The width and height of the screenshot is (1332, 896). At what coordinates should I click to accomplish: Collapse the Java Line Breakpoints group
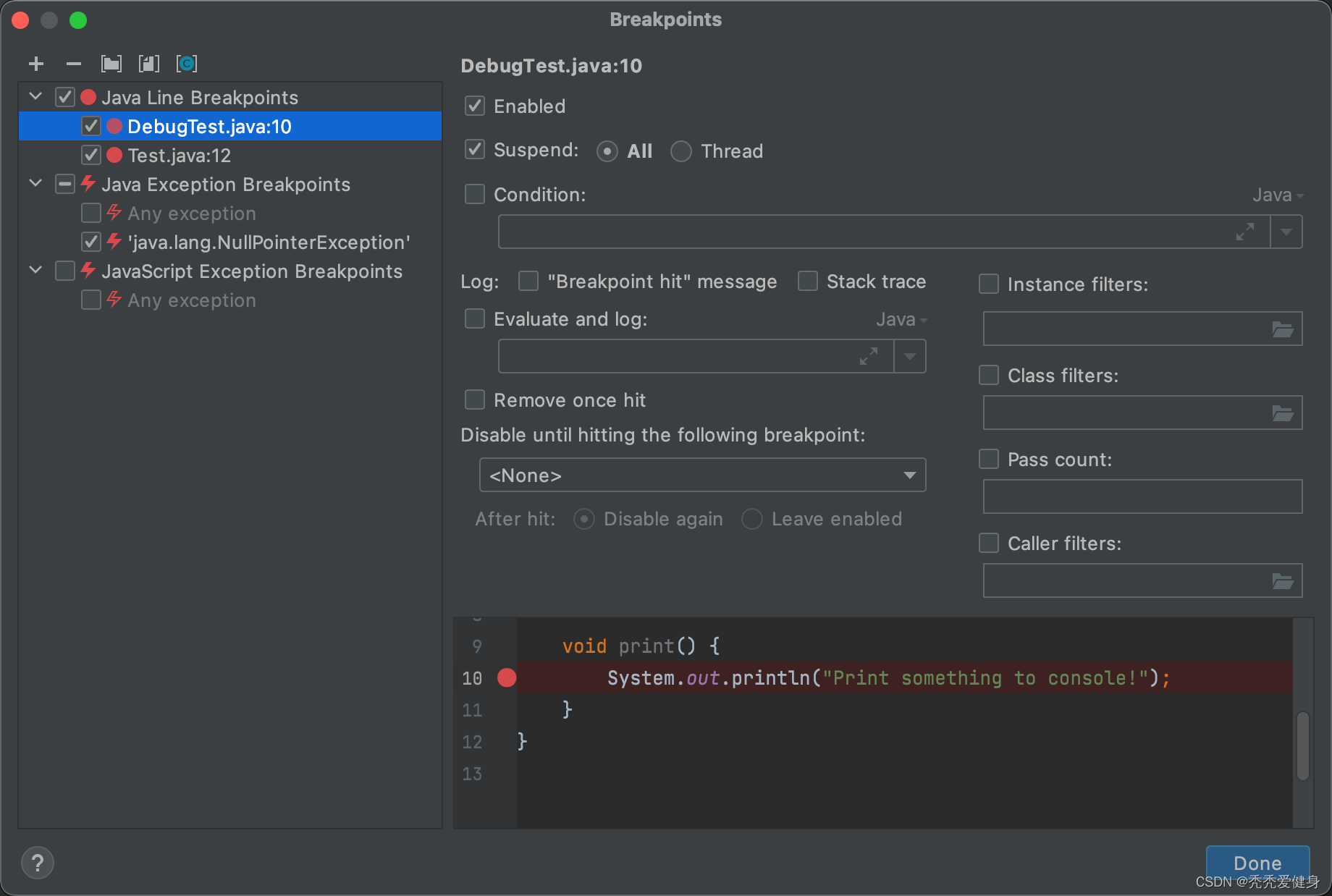pos(35,96)
